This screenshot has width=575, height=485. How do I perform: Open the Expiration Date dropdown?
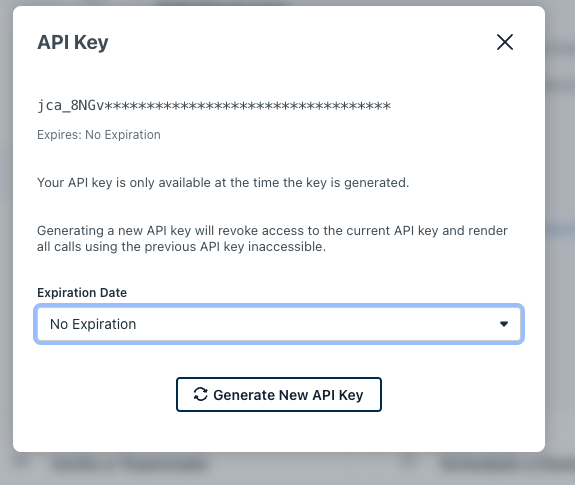tap(279, 324)
